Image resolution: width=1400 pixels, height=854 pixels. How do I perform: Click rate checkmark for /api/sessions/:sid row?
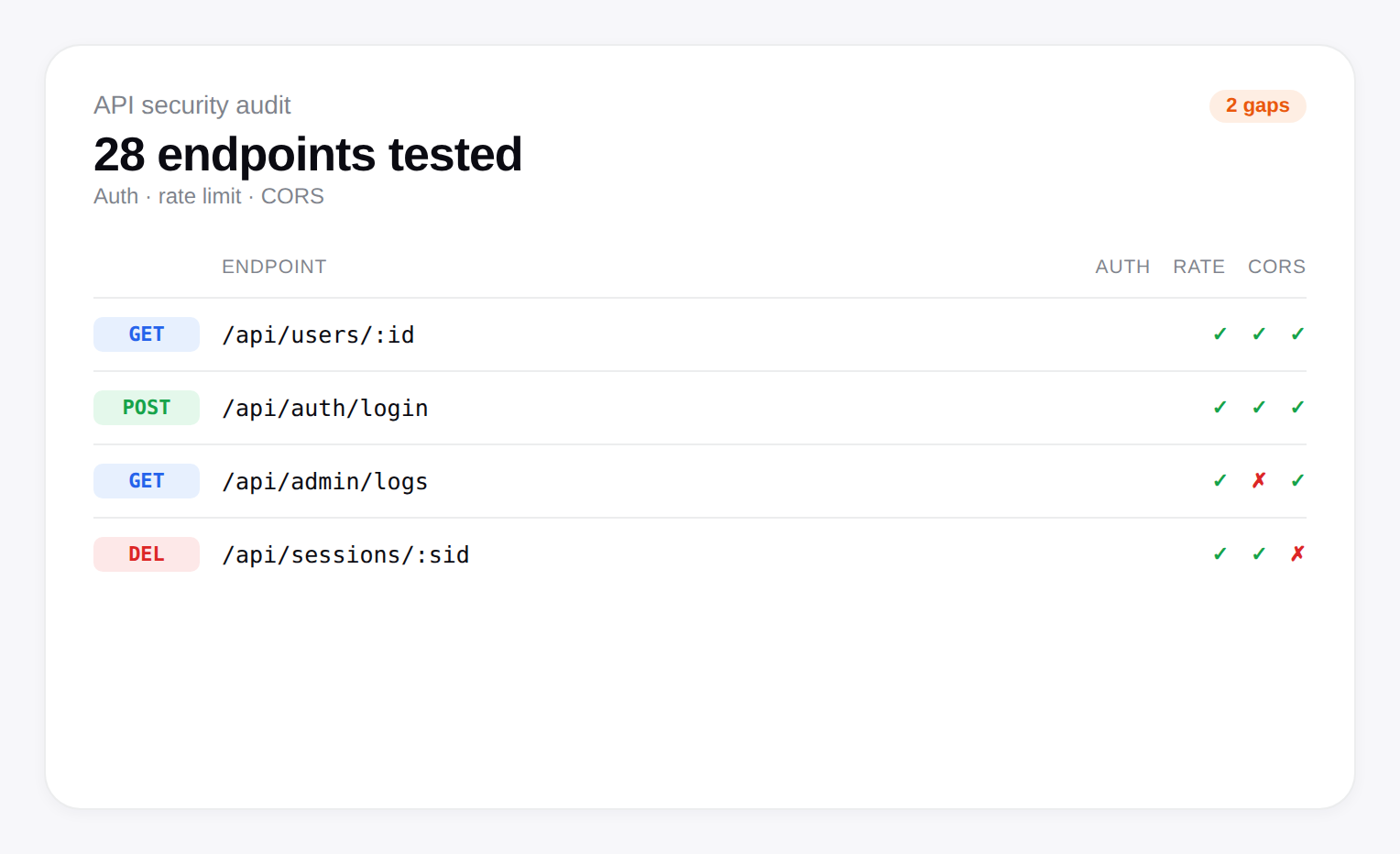point(1259,554)
